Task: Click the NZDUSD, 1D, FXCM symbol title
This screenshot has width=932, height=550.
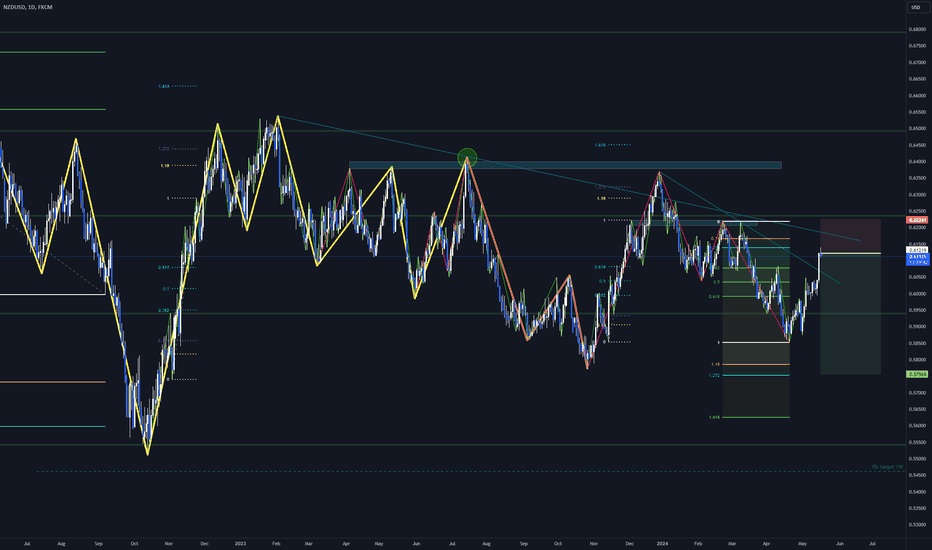Action: pos(28,7)
